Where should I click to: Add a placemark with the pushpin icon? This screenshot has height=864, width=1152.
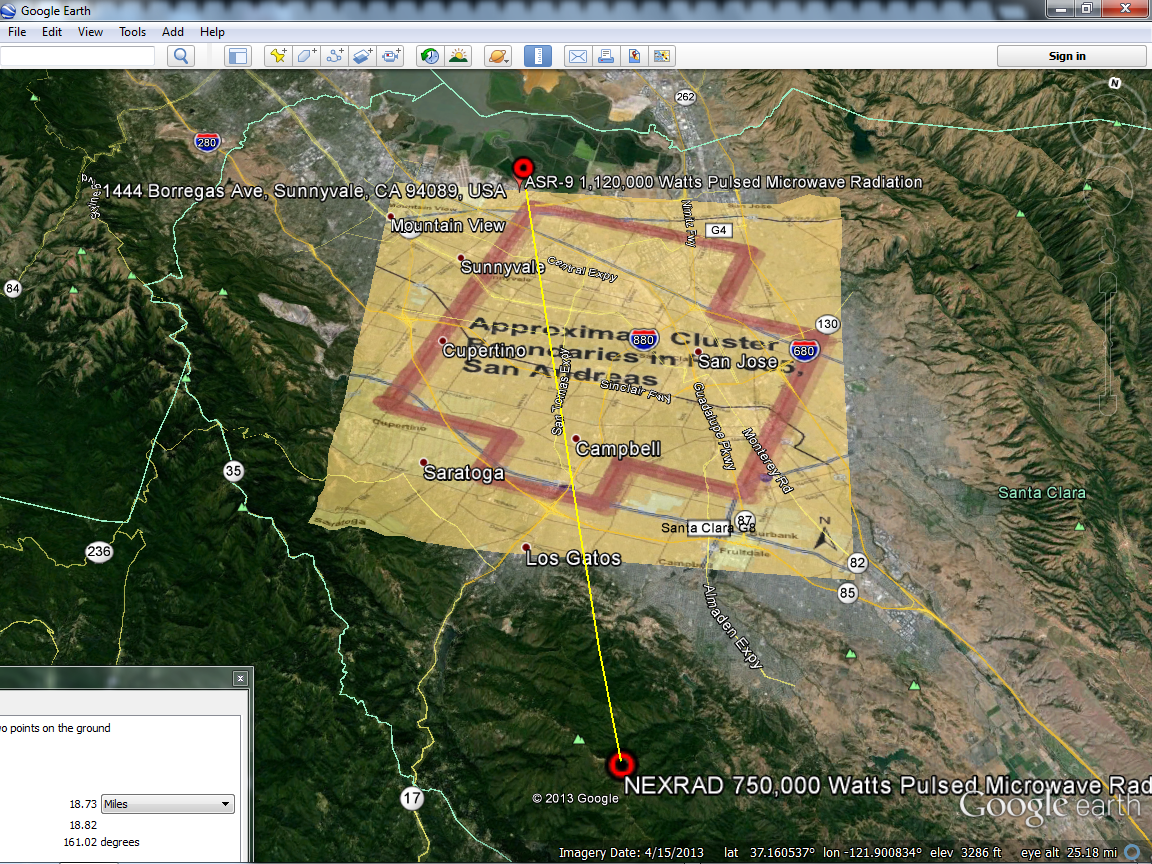click(x=277, y=56)
